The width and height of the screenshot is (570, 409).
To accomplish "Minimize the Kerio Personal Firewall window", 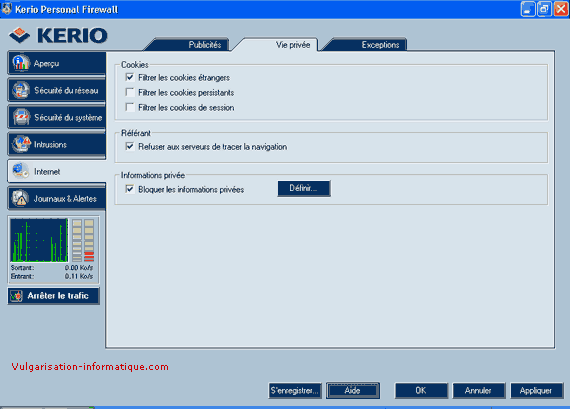I will tap(528, 9).
